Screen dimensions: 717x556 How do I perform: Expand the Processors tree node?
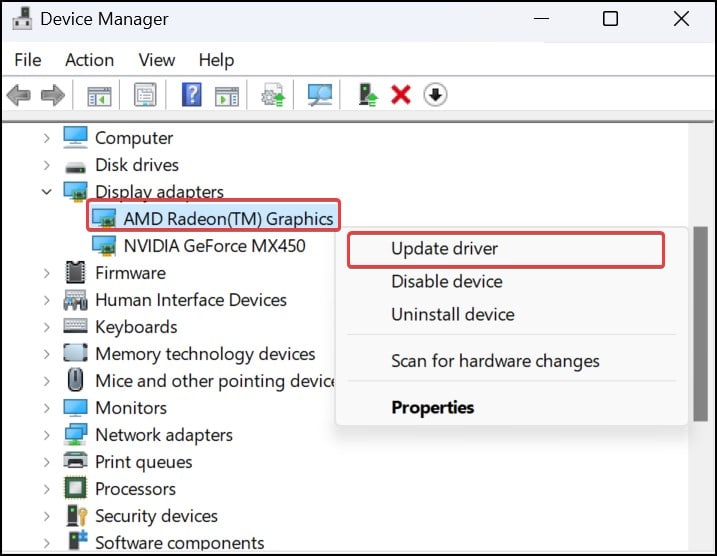coord(46,489)
